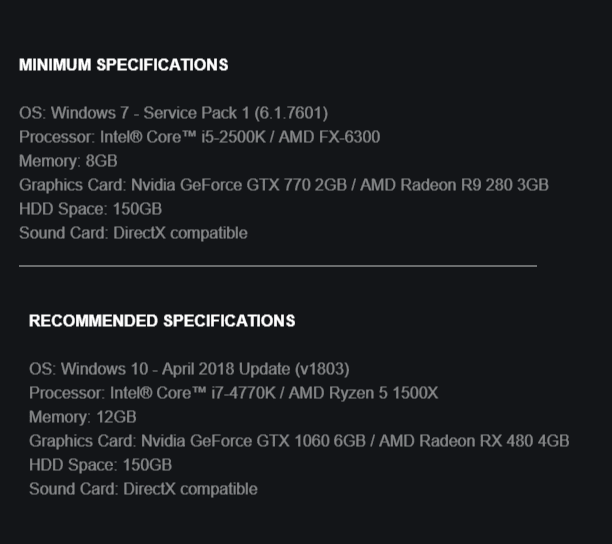612x544 pixels.
Task: Click the Recommended Specifications heading
Action: 162,321
